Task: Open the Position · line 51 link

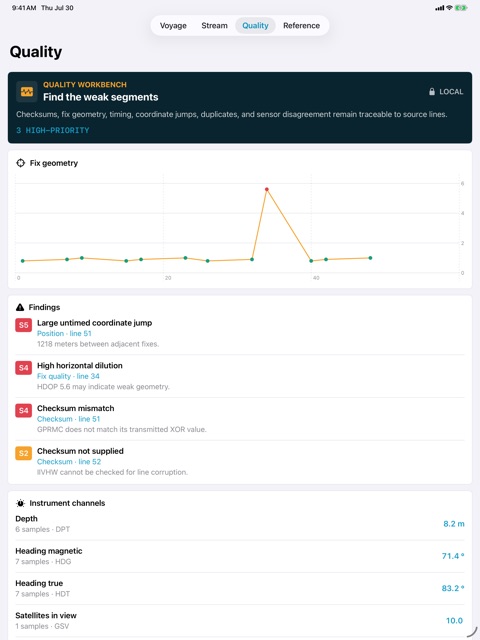Action: [64, 333]
